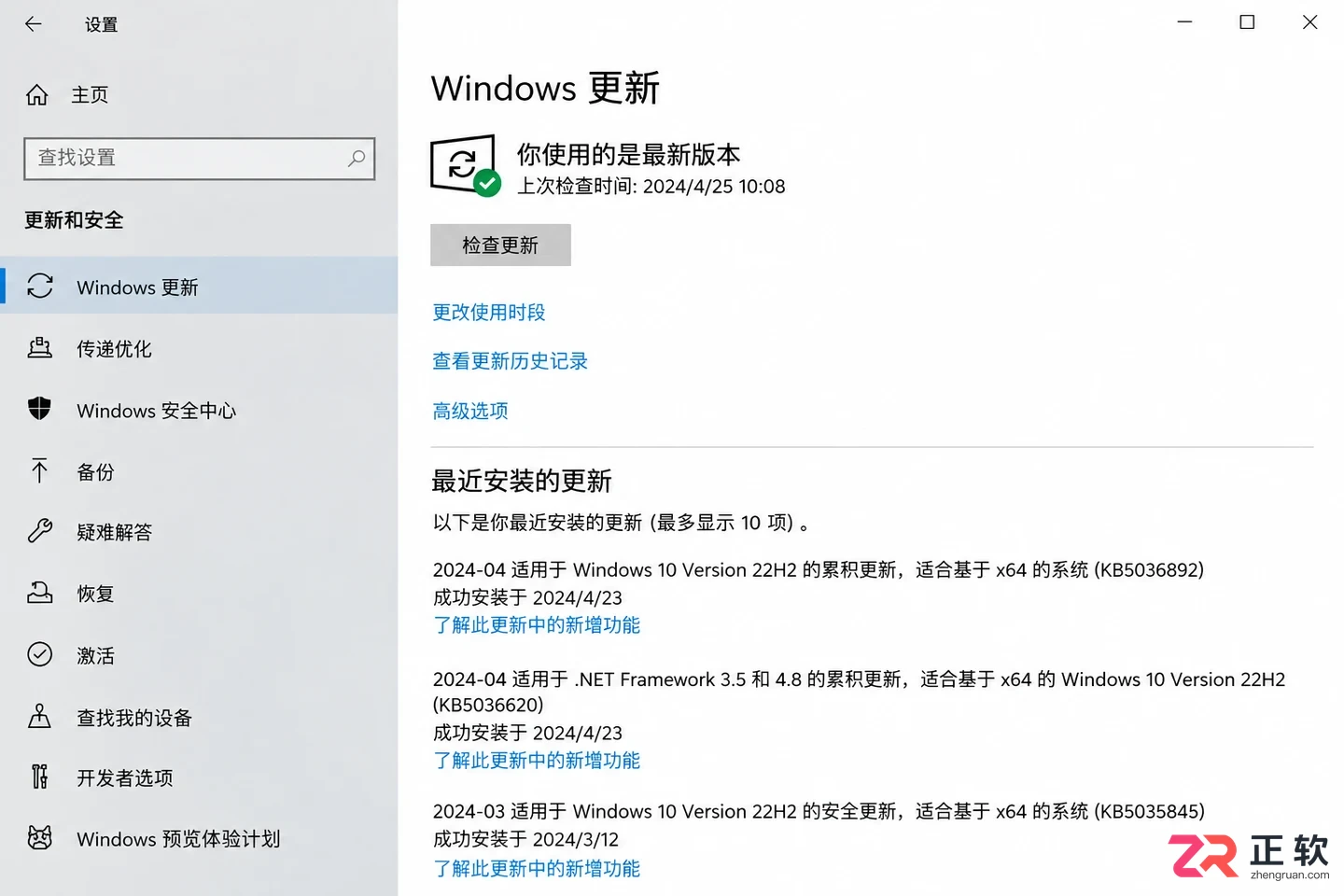This screenshot has width=1344, height=896.
Task: Go back using the back arrow icon
Action: coord(34,24)
